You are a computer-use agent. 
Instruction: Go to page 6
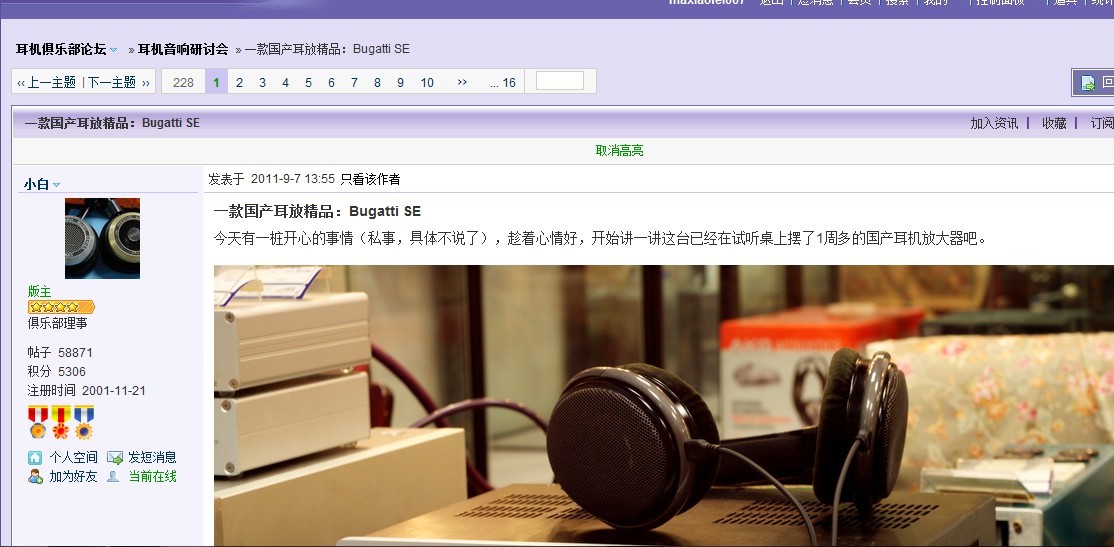click(x=331, y=82)
